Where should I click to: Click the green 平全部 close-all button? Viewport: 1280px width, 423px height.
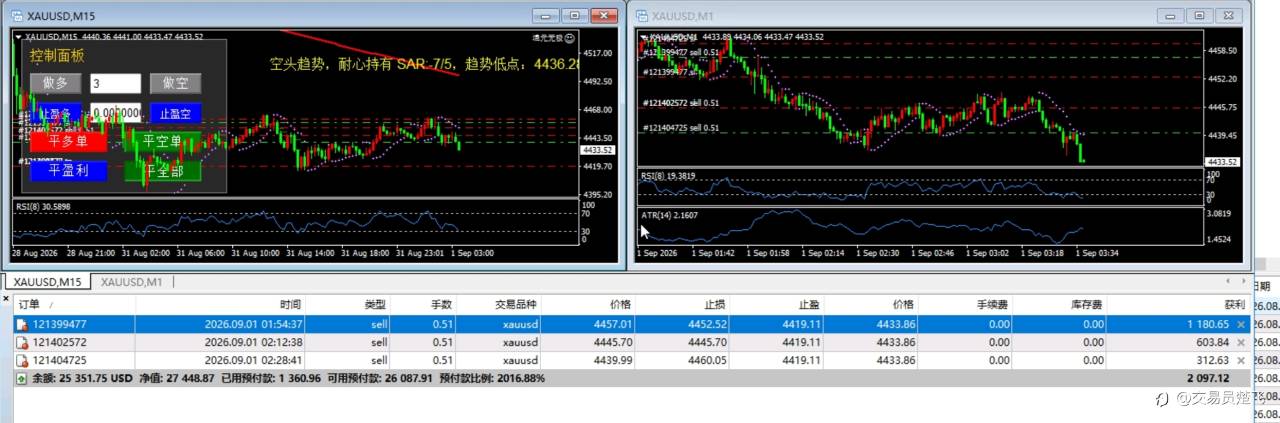[x=163, y=170]
